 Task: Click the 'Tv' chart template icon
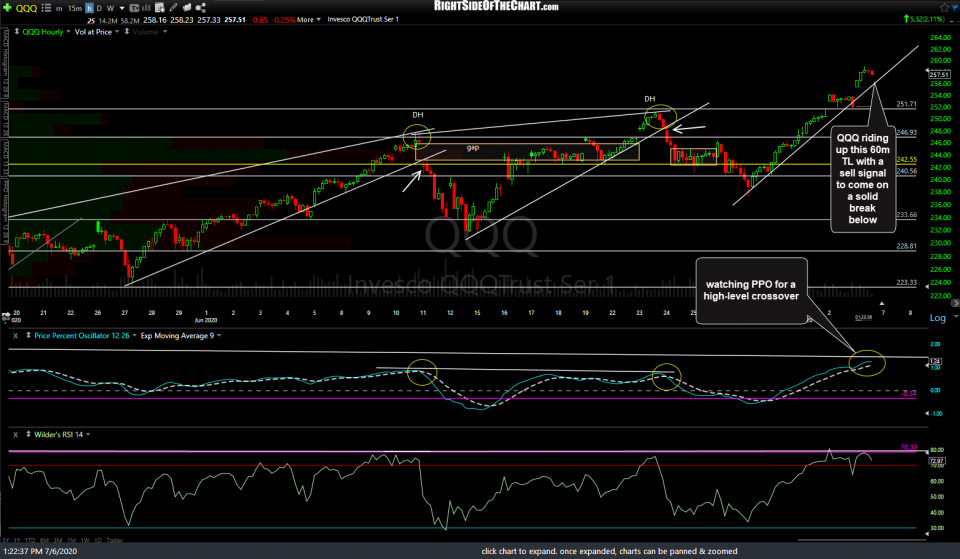pos(135,8)
